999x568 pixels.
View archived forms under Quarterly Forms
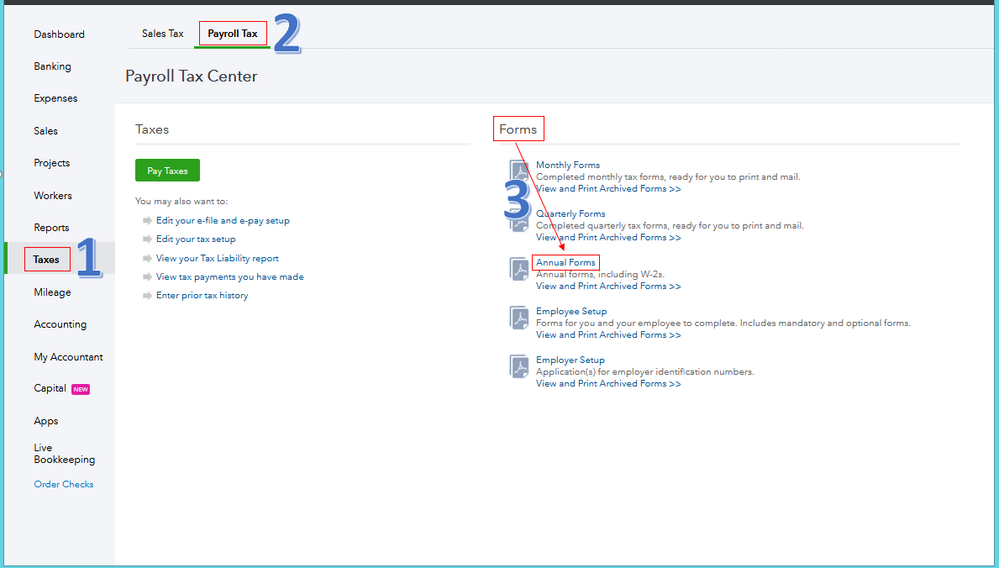click(608, 237)
